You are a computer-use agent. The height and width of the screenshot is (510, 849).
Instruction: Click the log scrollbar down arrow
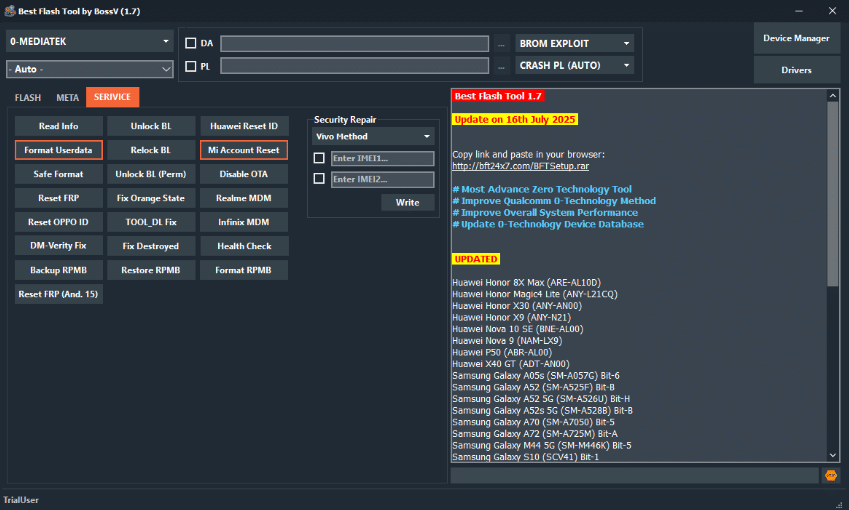coord(832,455)
